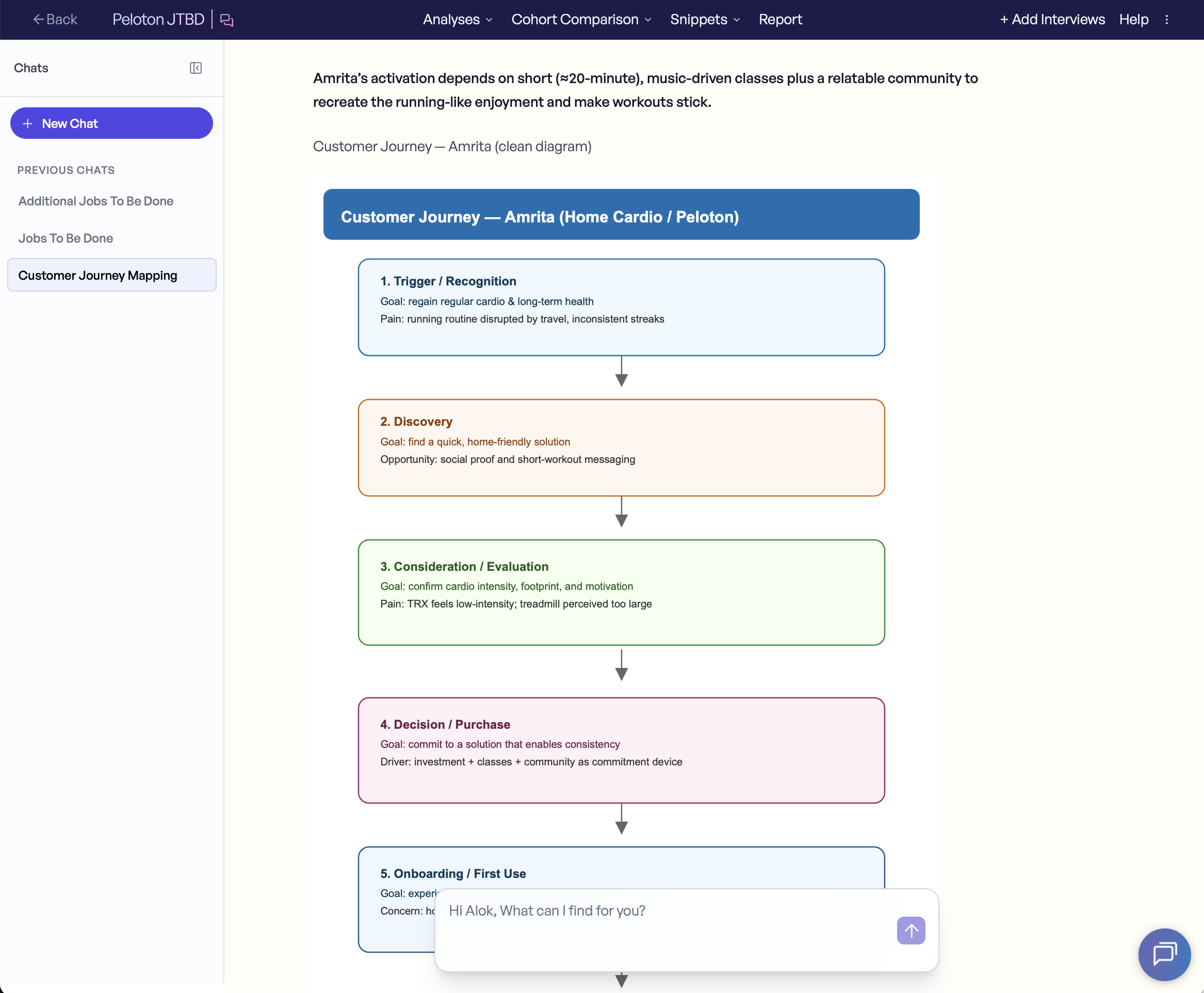Image resolution: width=1204 pixels, height=993 pixels.
Task: Click the Peloton JTBD project title
Action: pyautogui.click(x=158, y=20)
